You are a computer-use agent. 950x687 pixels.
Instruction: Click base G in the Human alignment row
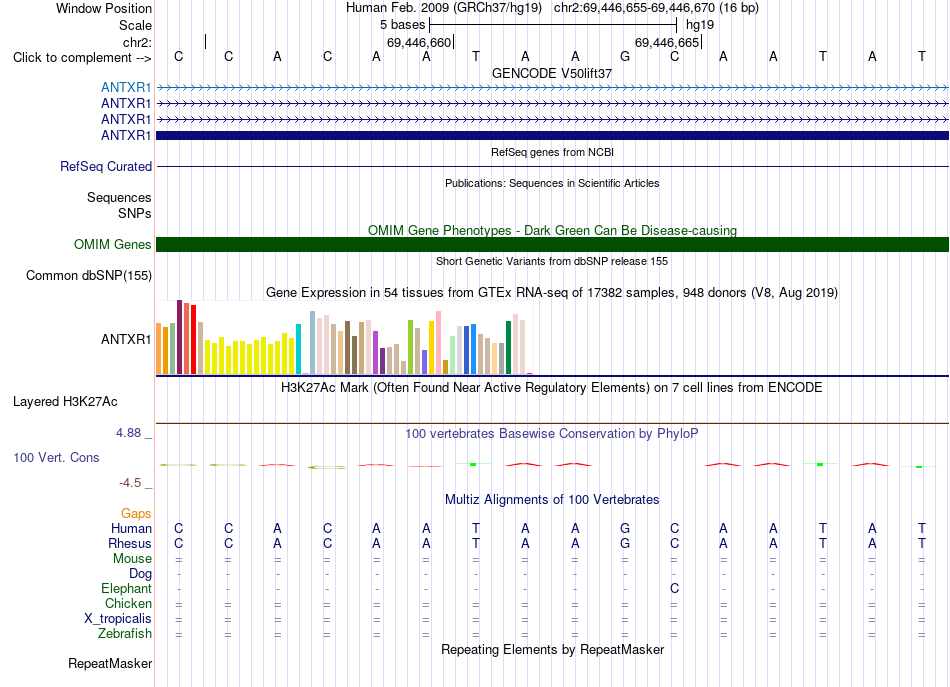(x=625, y=528)
